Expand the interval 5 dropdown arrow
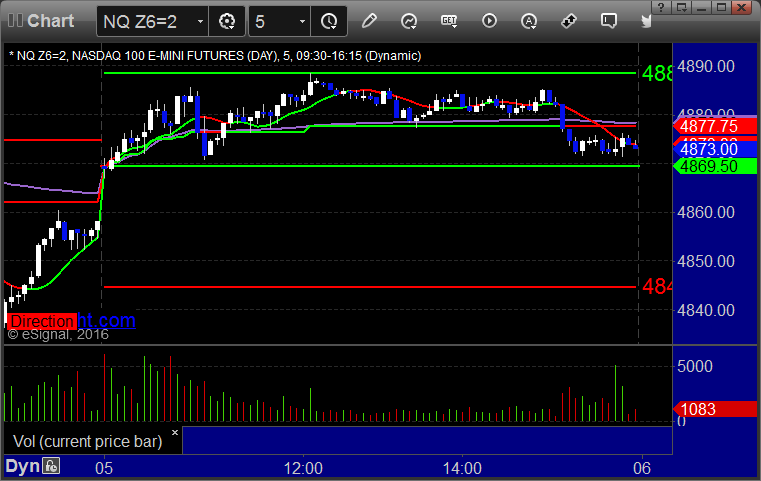Viewport: 761px width, 481px height. (x=302, y=21)
